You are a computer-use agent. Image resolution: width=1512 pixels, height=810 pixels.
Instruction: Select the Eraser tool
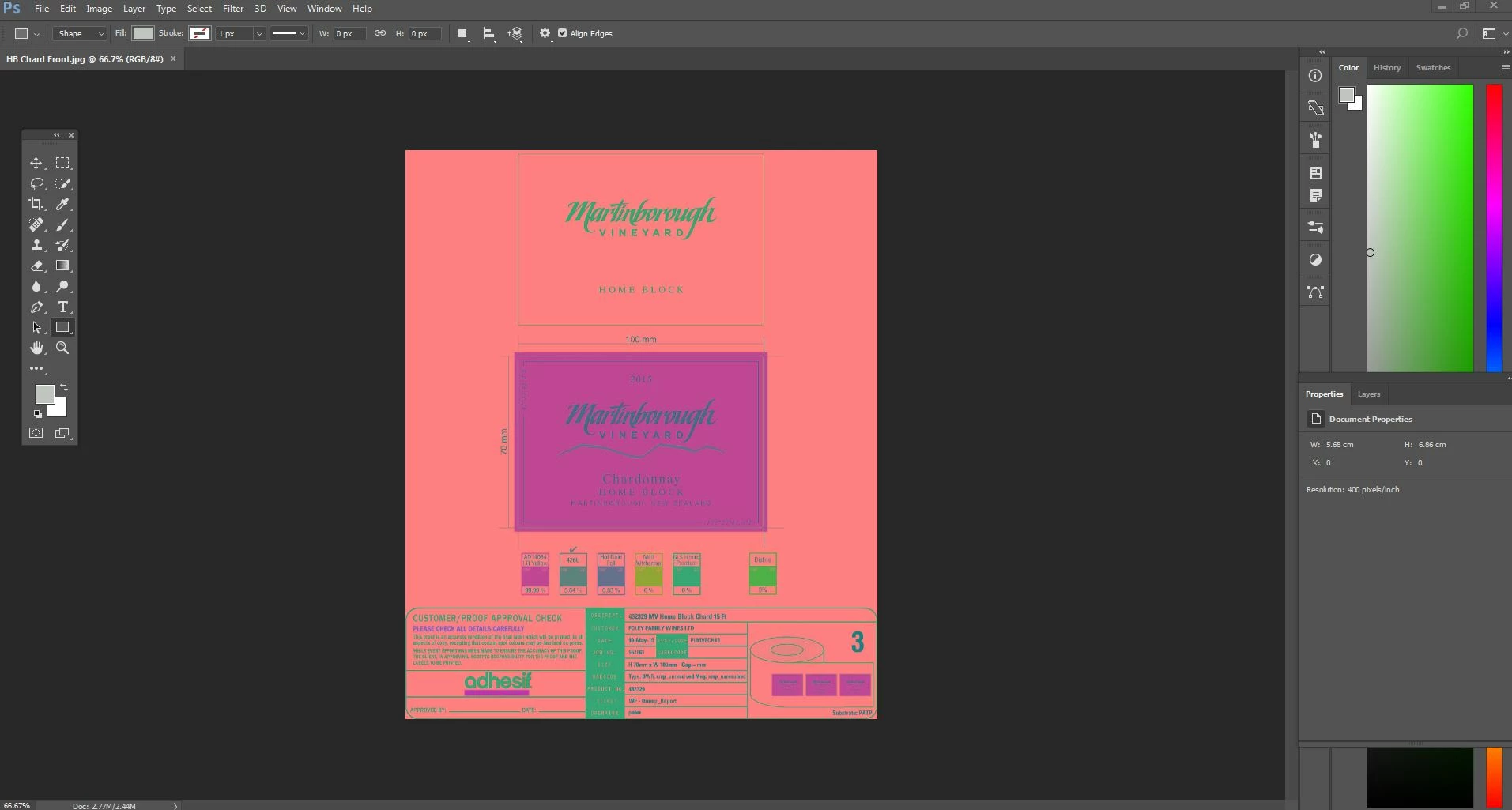tap(36, 266)
